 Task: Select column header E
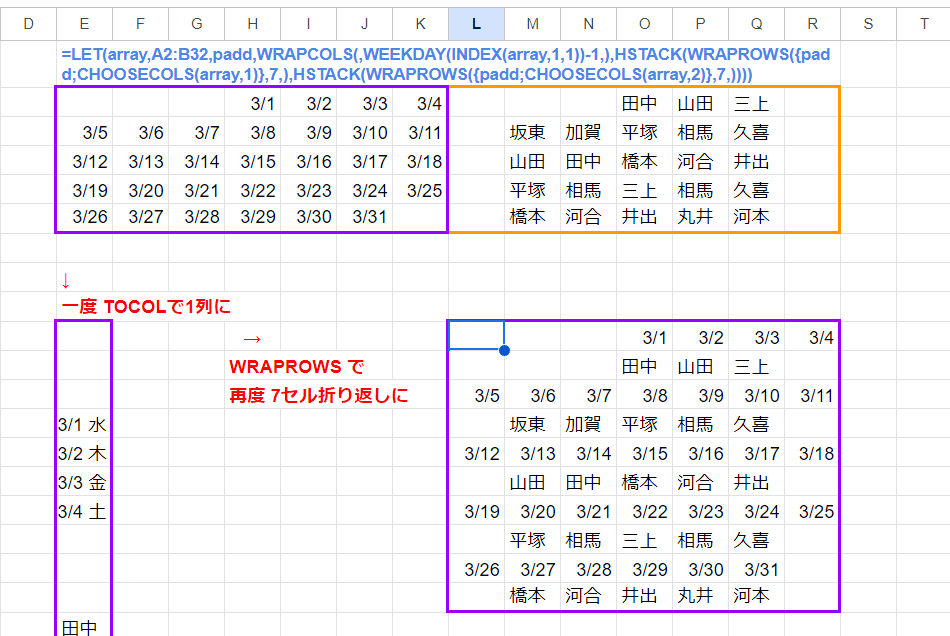tap(84, 24)
